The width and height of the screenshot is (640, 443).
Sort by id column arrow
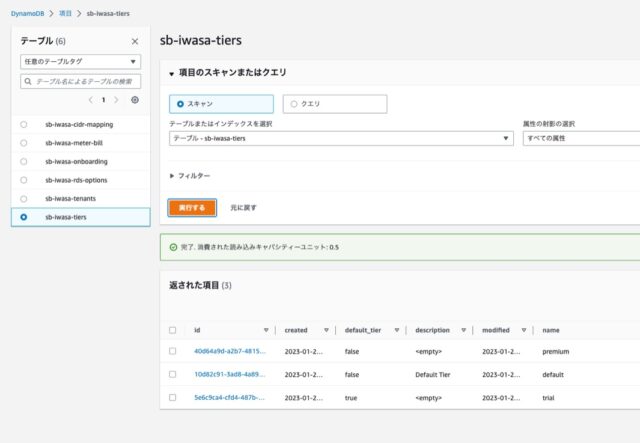coord(266,330)
